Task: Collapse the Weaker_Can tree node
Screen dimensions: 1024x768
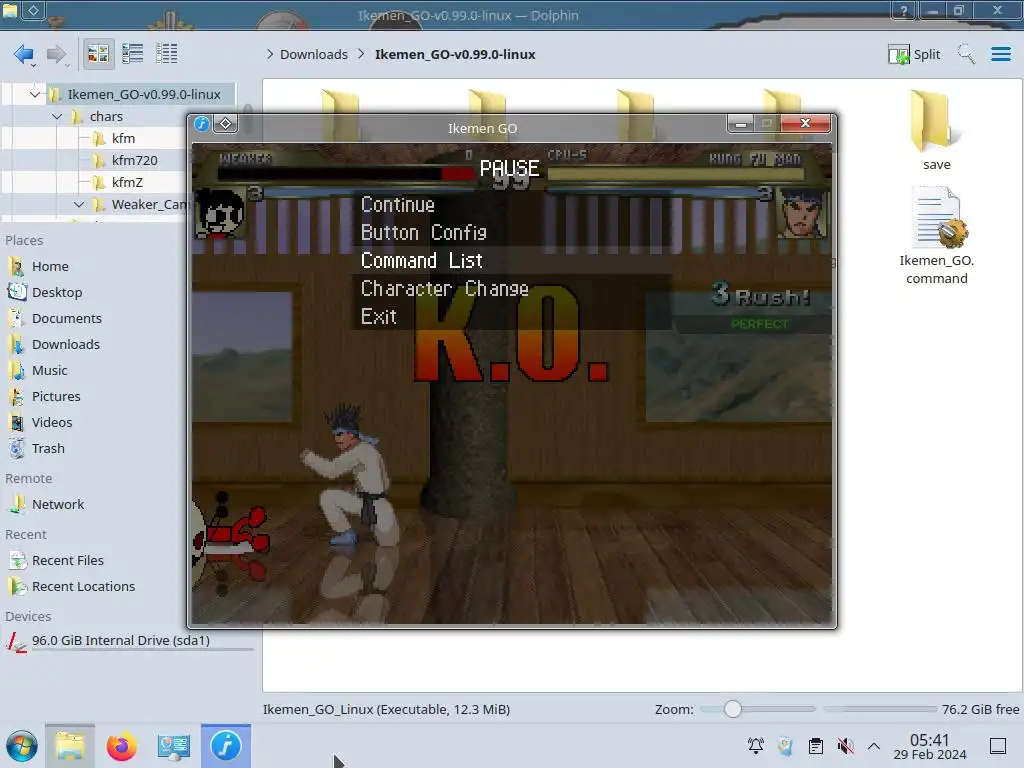Action: point(79,204)
